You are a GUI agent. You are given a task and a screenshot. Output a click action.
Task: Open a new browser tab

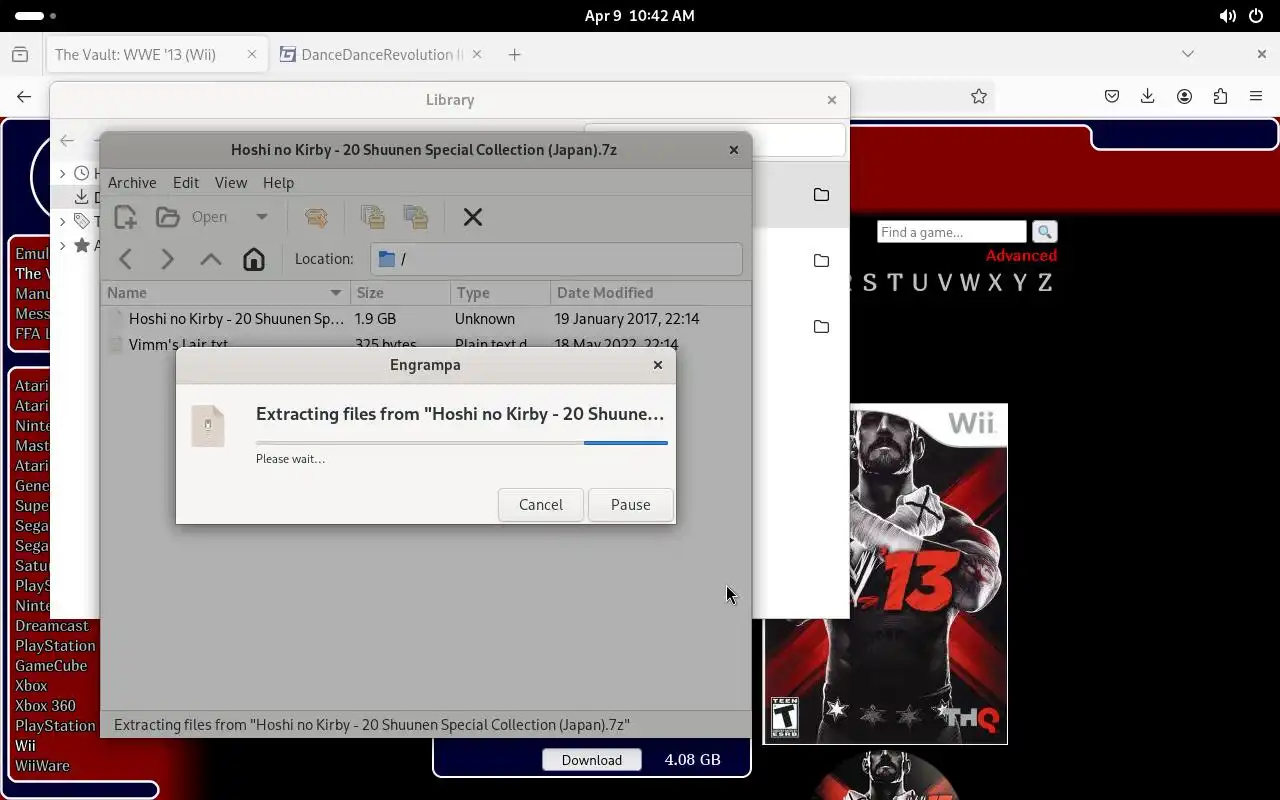[515, 55]
